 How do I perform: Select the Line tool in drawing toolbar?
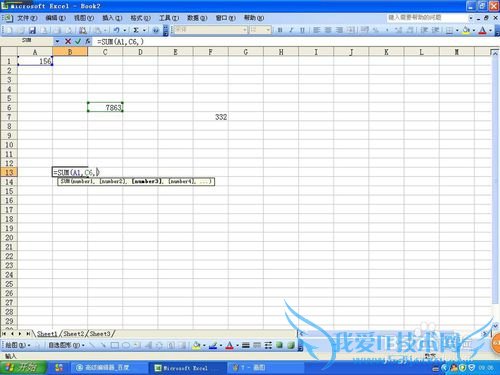click(93, 345)
